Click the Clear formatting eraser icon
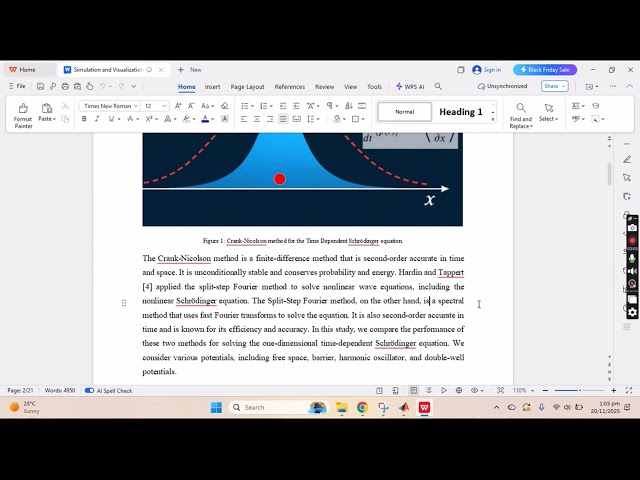Viewport: 640px width, 480px height. [x=224, y=106]
